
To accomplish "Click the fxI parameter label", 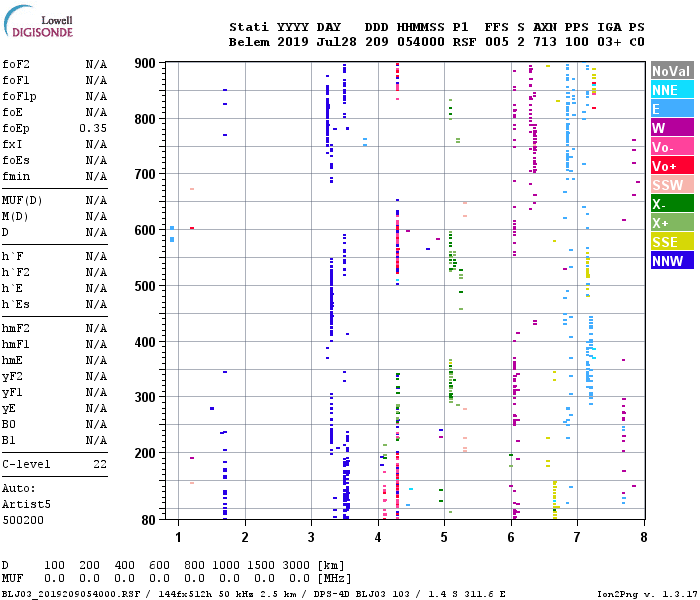I will pyautogui.click(x=12, y=144).
